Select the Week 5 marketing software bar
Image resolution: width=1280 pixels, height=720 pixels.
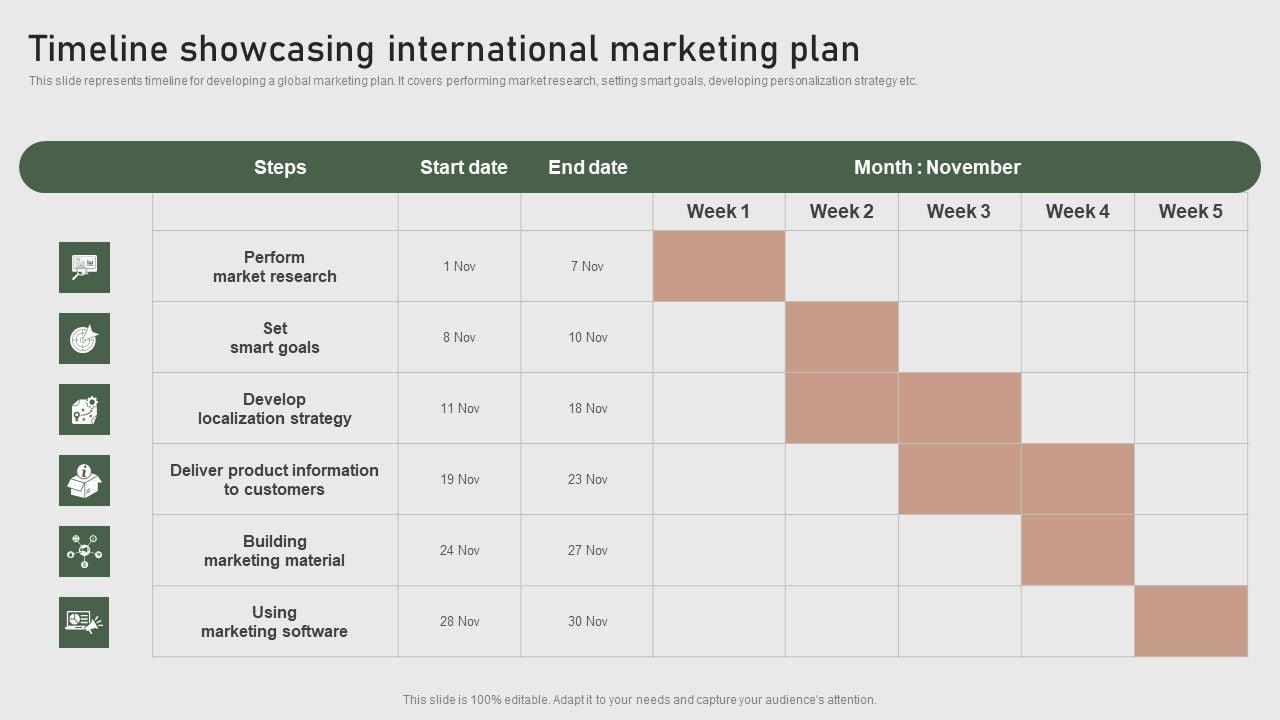tap(1190, 621)
